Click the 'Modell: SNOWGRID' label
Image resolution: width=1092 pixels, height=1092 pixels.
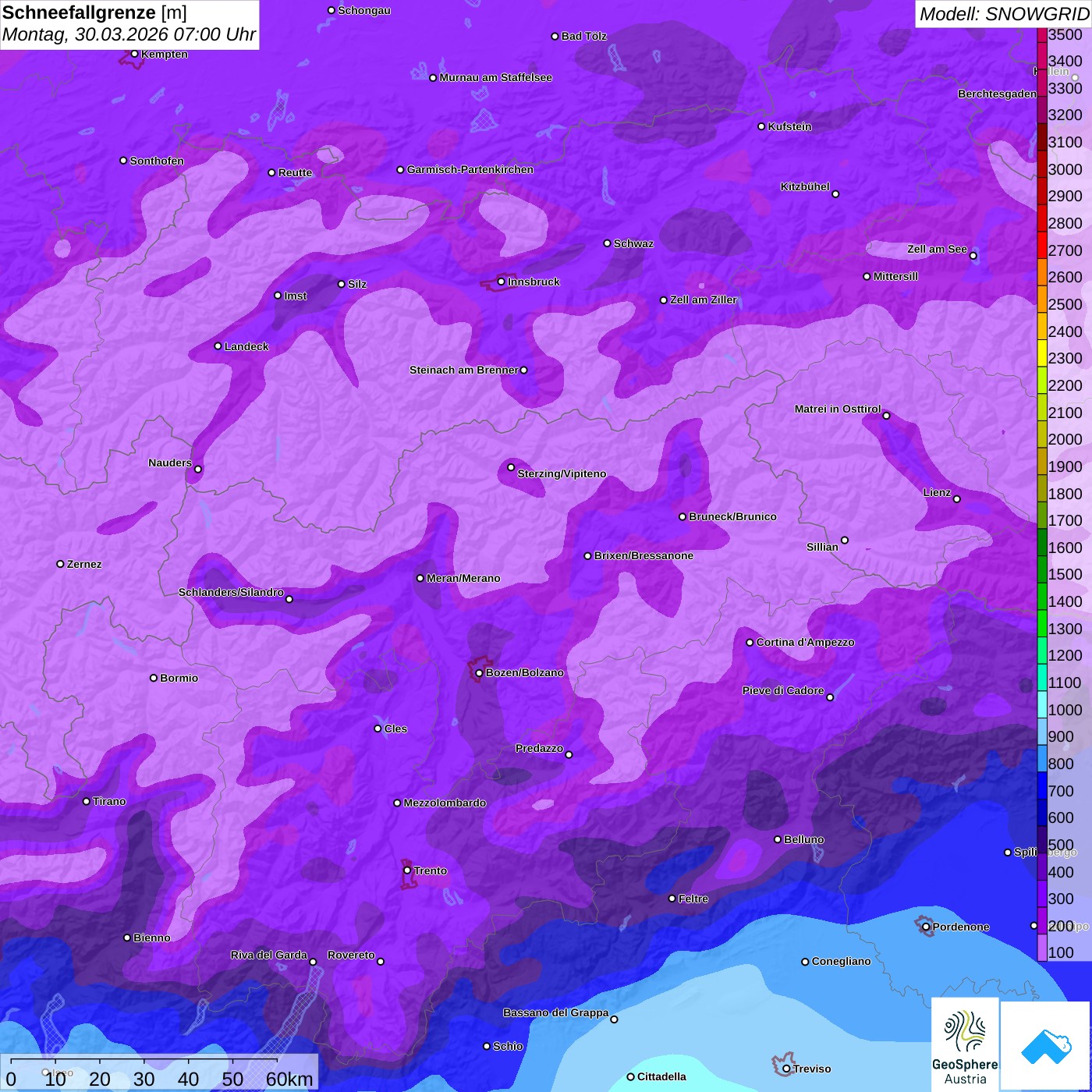click(x=1003, y=13)
